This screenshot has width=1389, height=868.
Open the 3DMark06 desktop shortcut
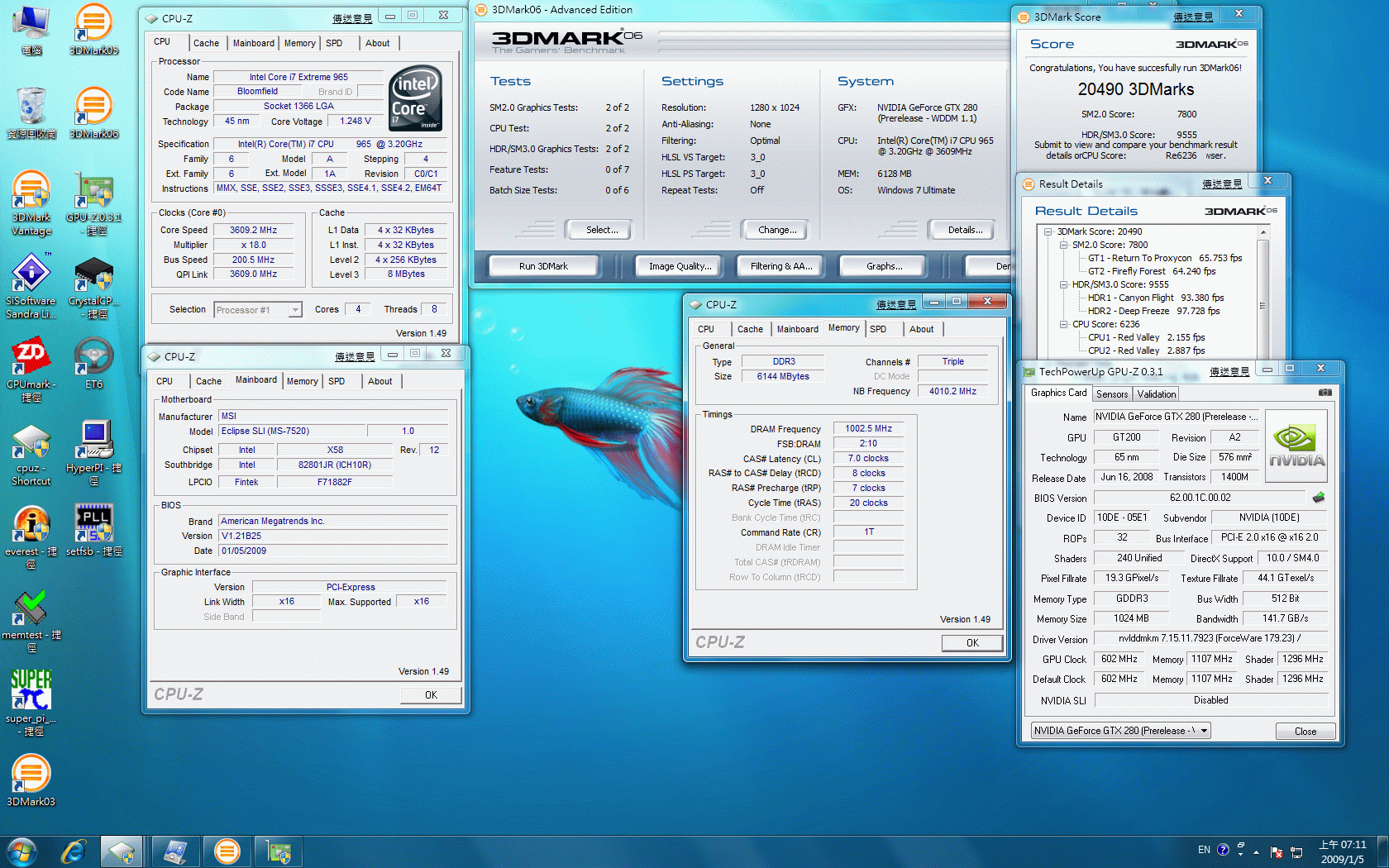pos(93,112)
